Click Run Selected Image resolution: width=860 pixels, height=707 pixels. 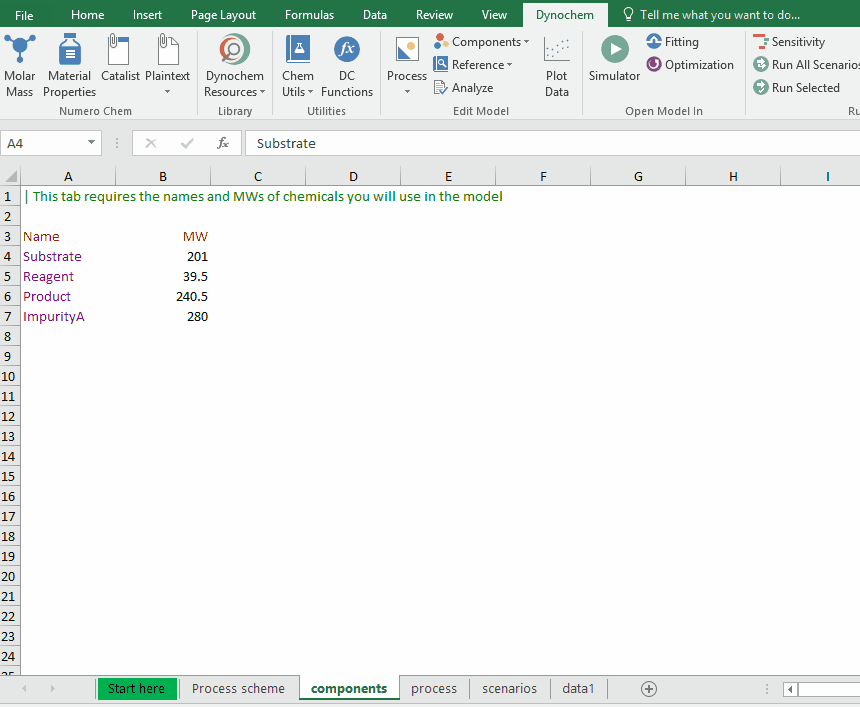point(797,88)
